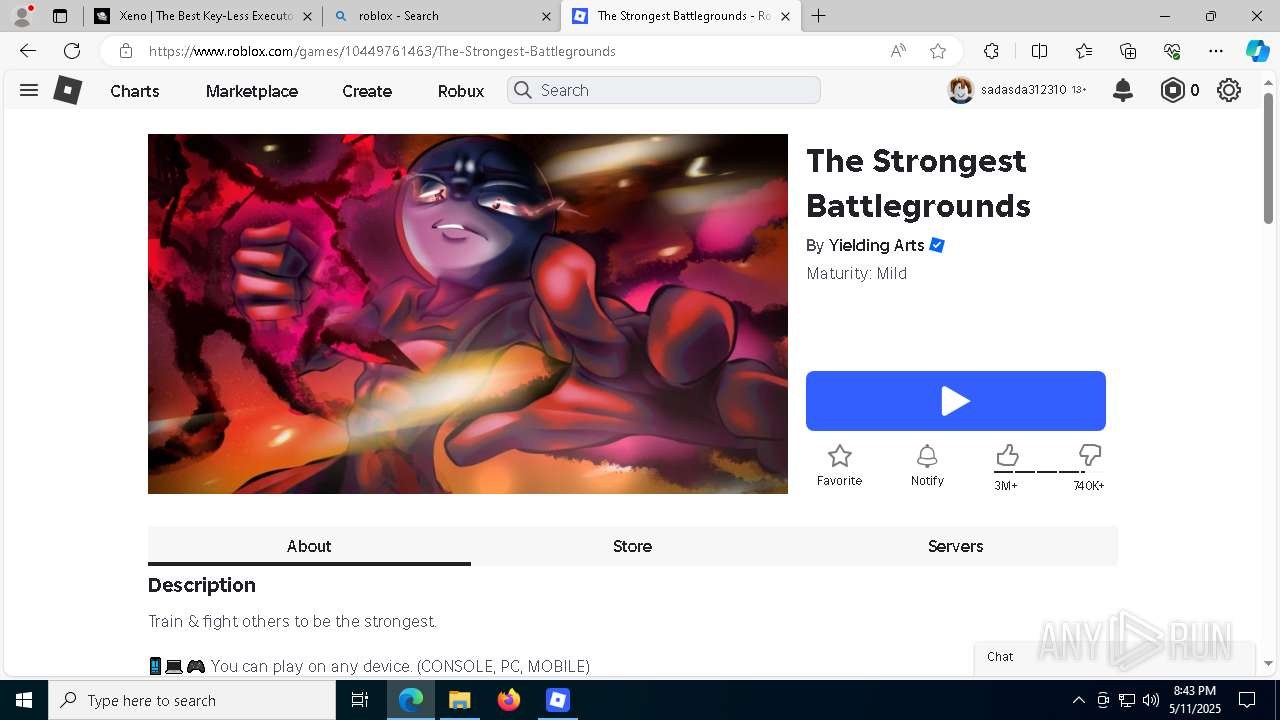Open the browser profile icon
The image size is (1280, 720).
point(22,16)
